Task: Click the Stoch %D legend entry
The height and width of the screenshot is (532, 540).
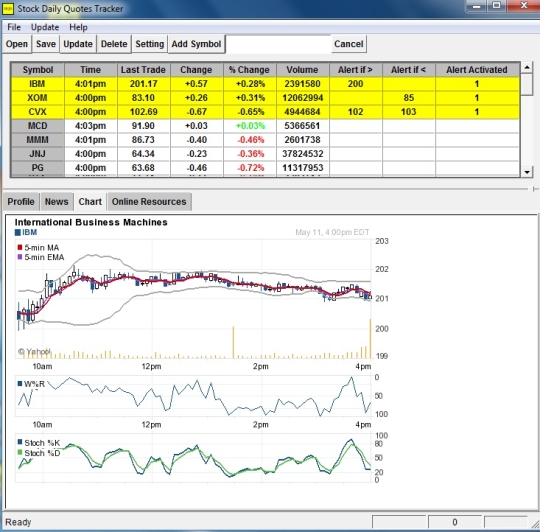Action: coord(39,453)
